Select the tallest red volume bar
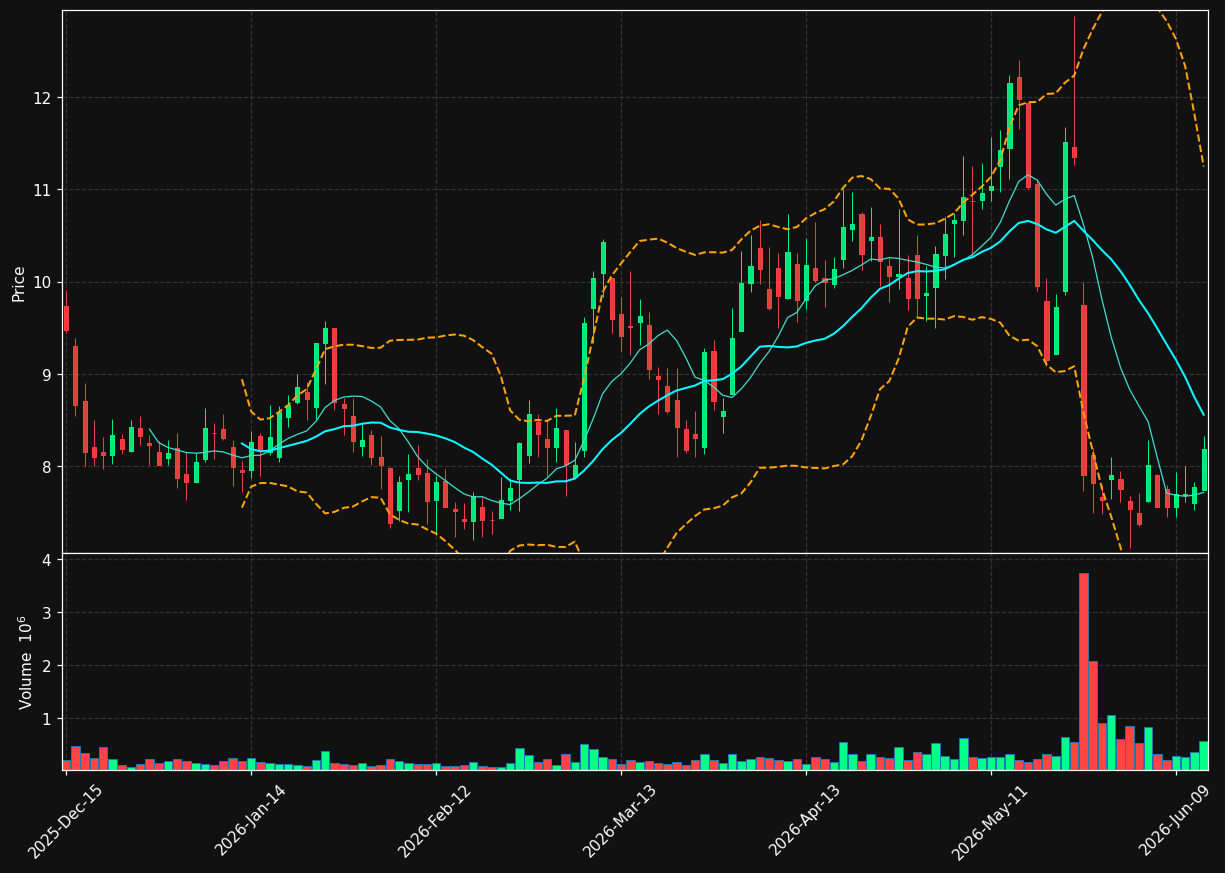This screenshot has width=1225, height=873. (x=1083, y=671)
